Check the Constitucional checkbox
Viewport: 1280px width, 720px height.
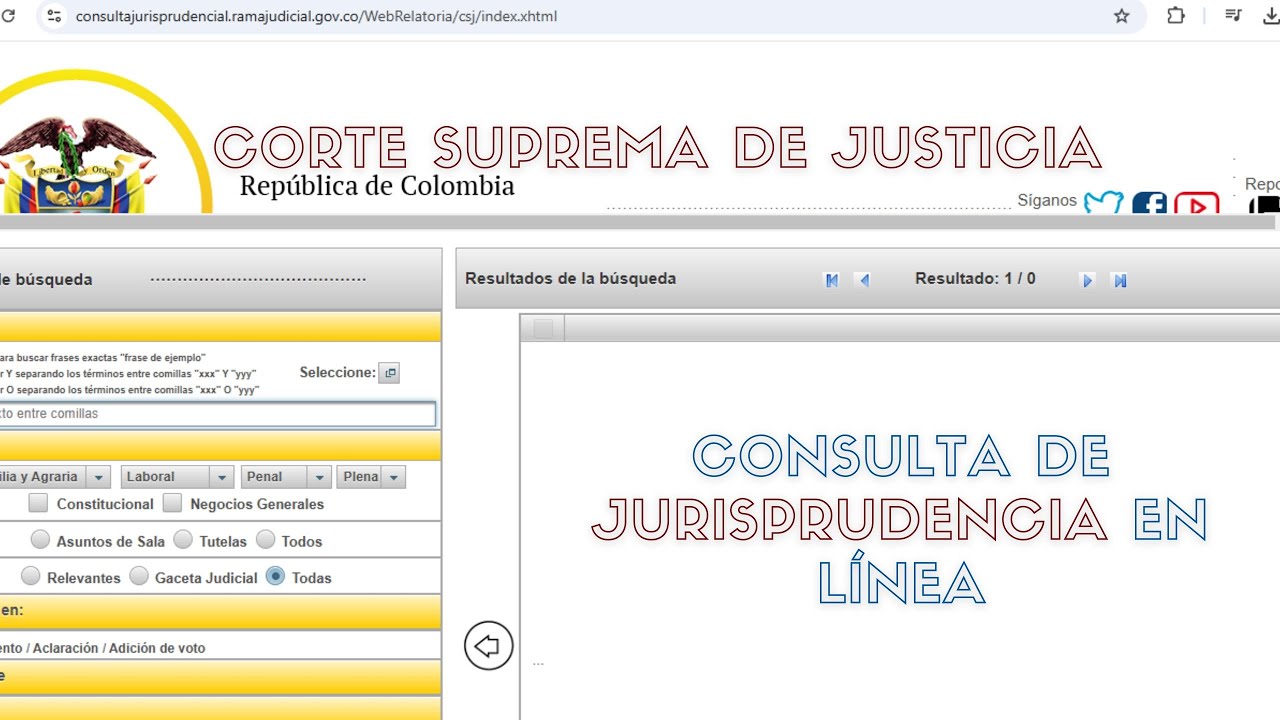click(x=38, y=503)
